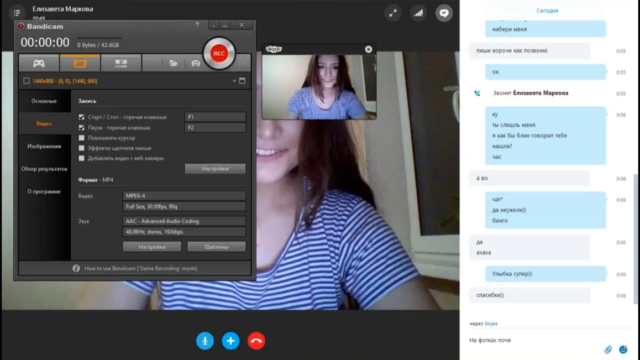
Task: Click the спасибки)) chat message
Action: (x=529, y=295)
